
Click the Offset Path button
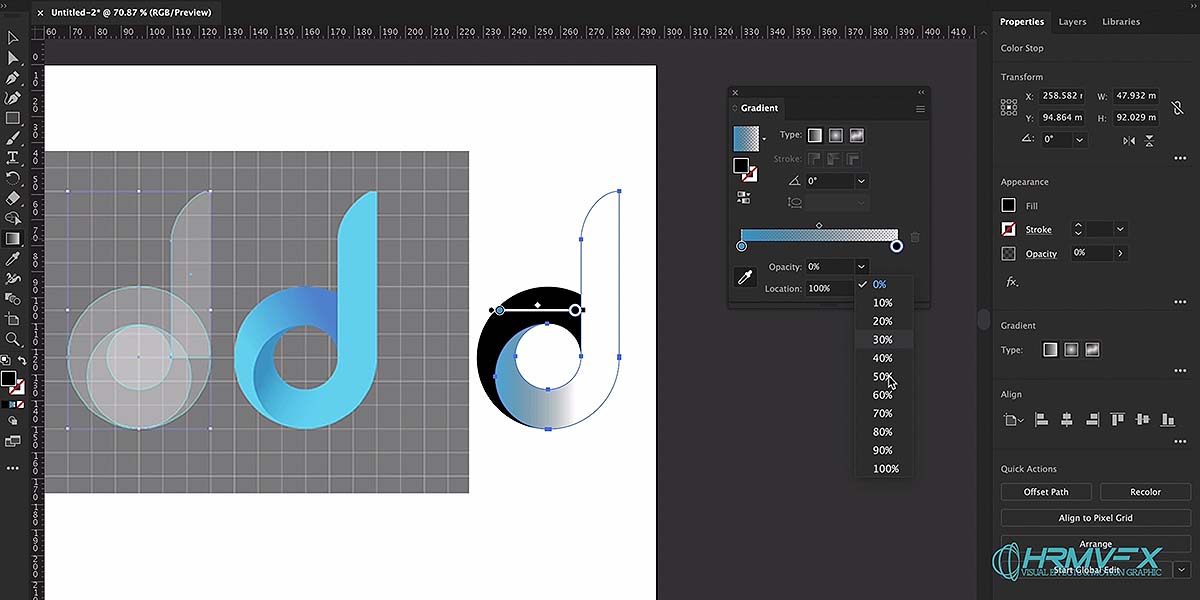pos(1045,492)
